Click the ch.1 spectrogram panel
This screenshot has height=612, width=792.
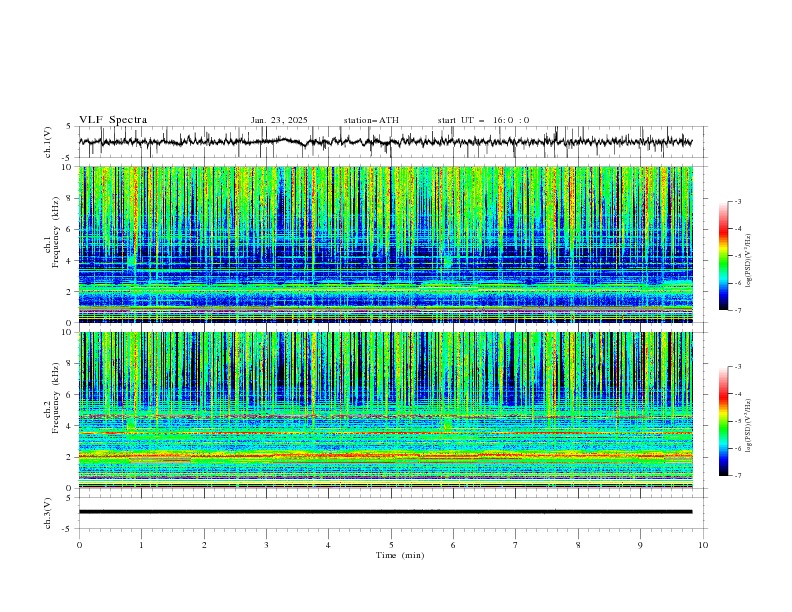pos(385,244)
